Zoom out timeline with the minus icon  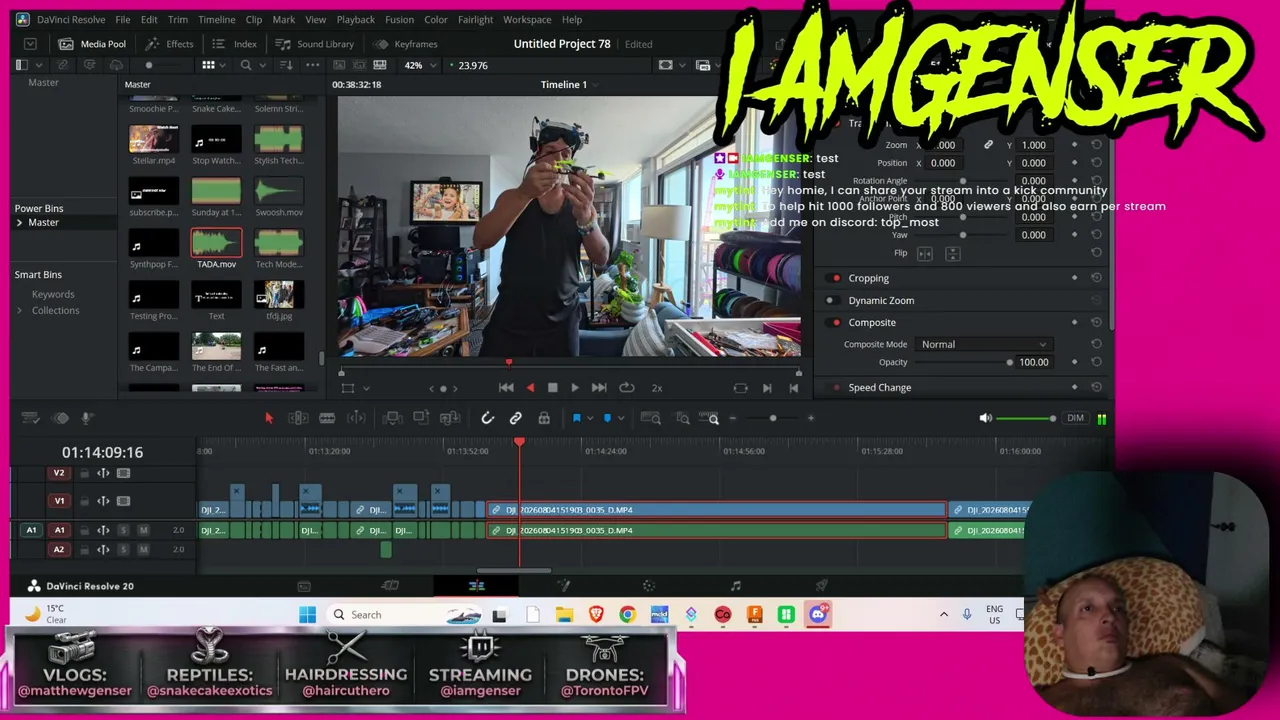(x=733, y=418)
